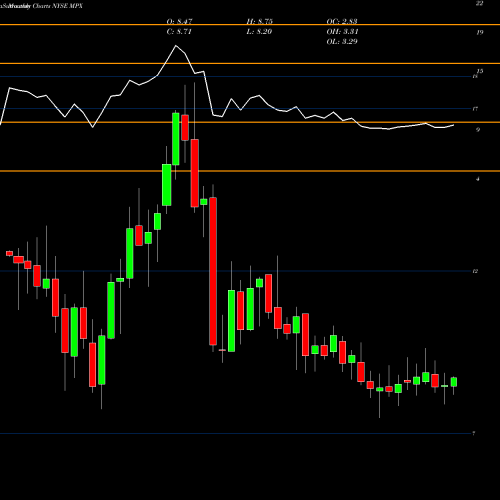This screenshot has height=500, width=500.
Task: Click the '4' axis label
Action: click(x=478, y=179)
